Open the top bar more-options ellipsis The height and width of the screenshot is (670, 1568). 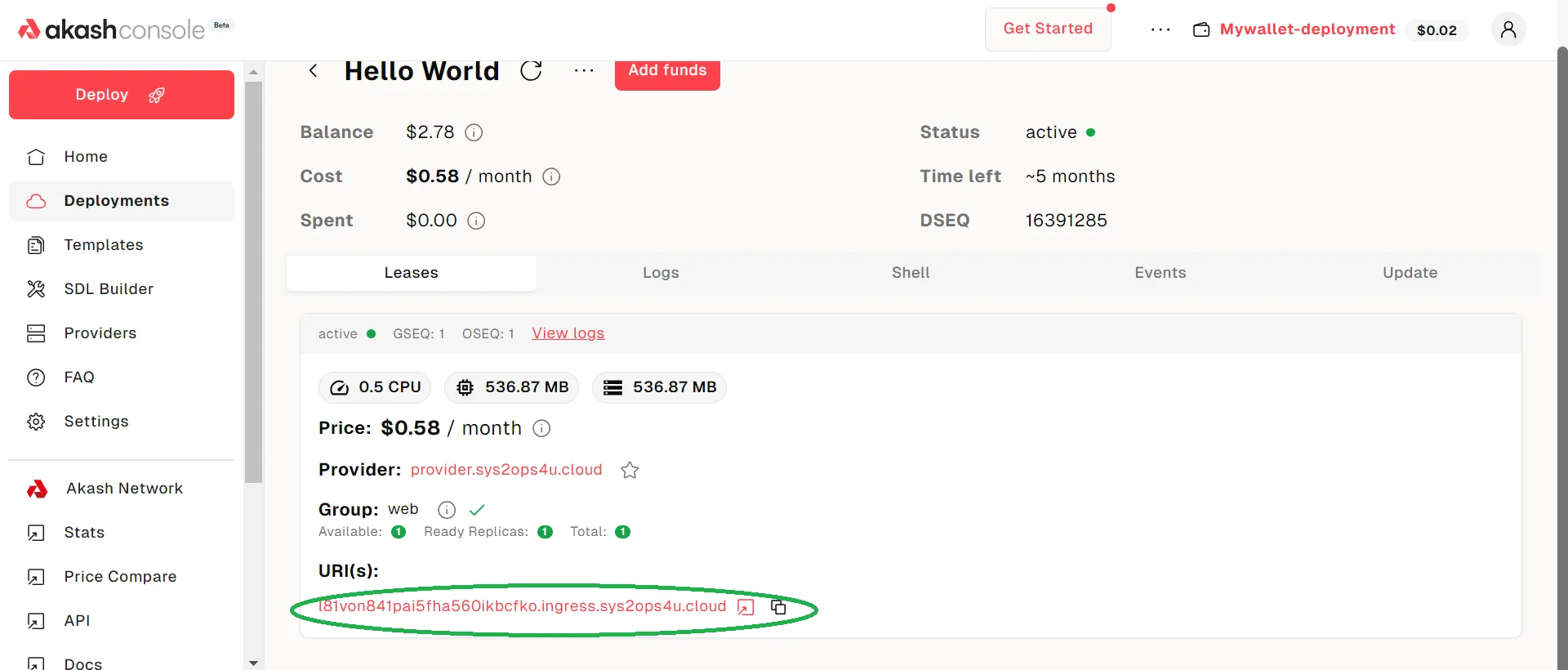(x=1160, y=29)
